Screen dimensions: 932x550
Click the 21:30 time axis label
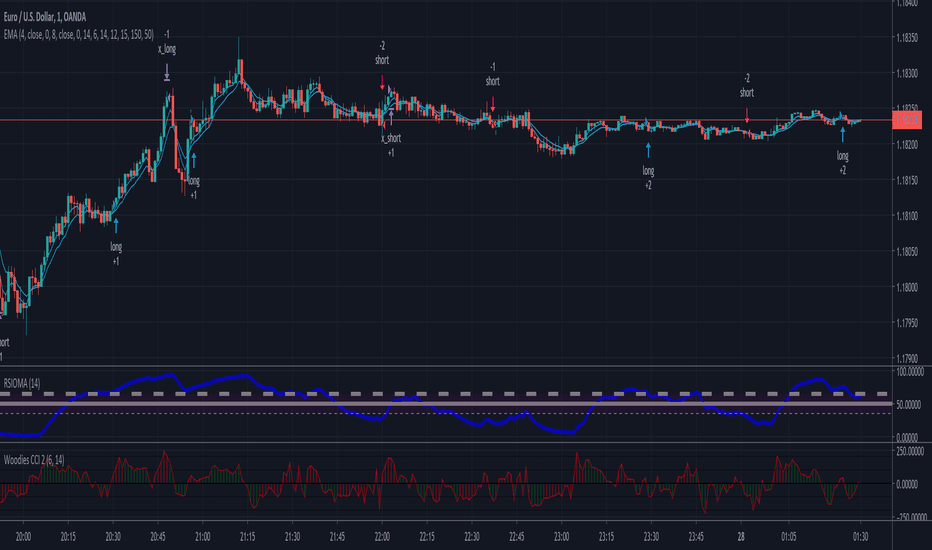(x=292, y=537)
